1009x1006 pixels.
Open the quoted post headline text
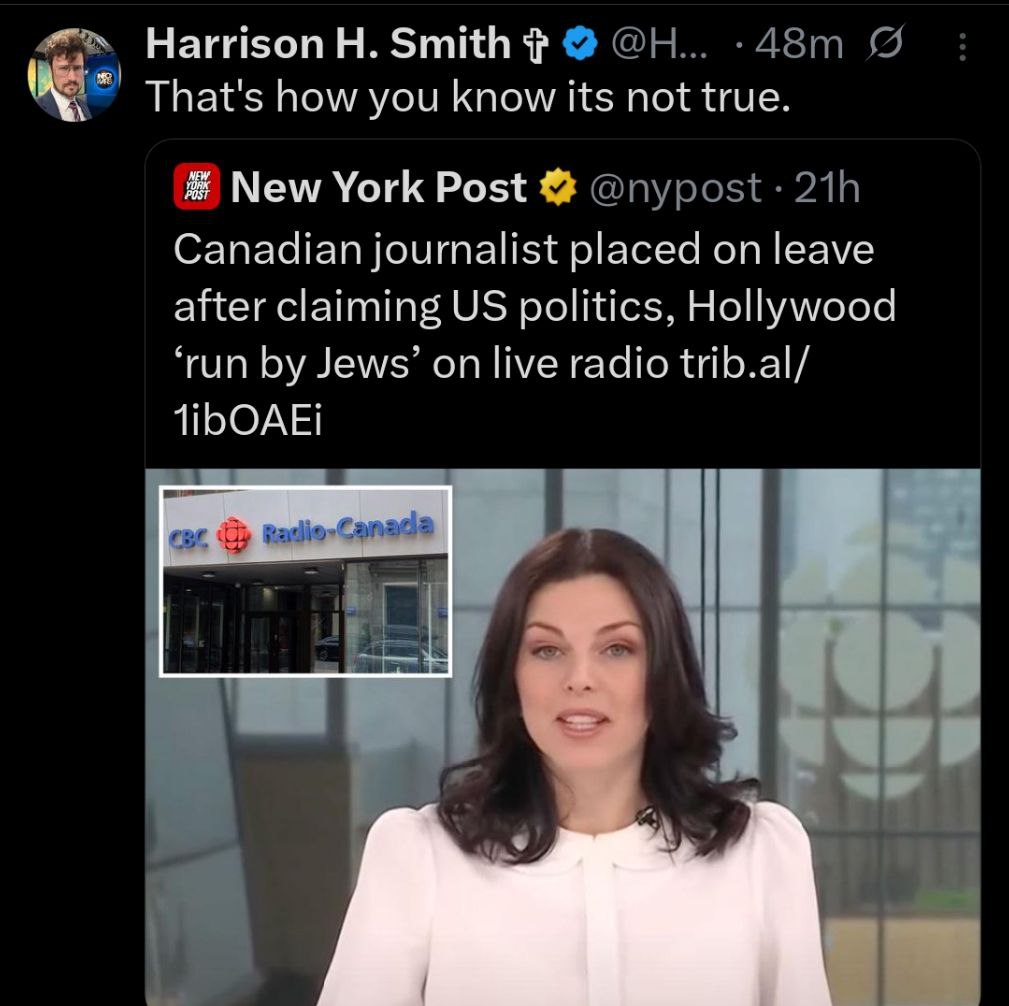(534, 335)
